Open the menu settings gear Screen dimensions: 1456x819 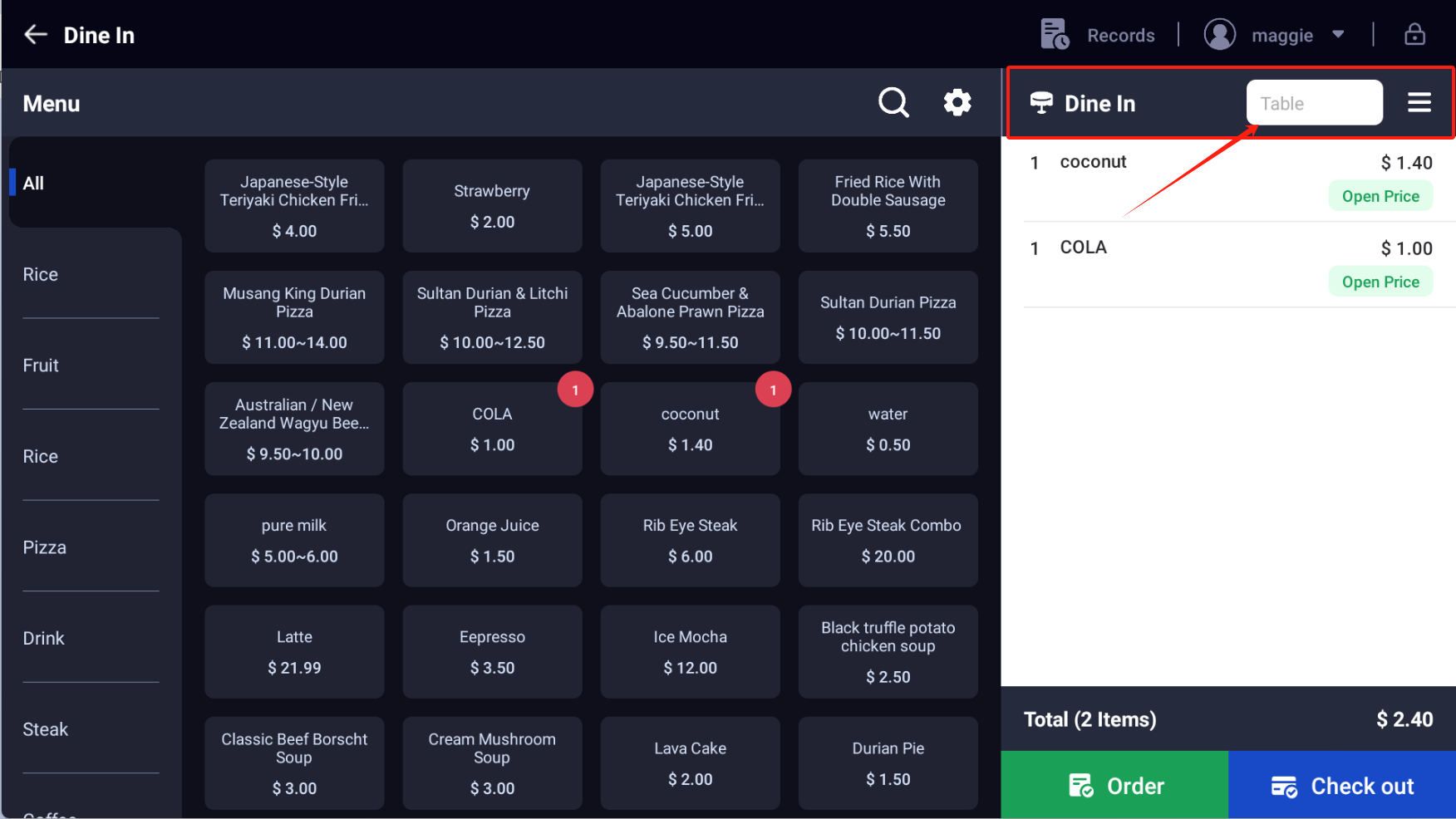(x=957, y=102)
